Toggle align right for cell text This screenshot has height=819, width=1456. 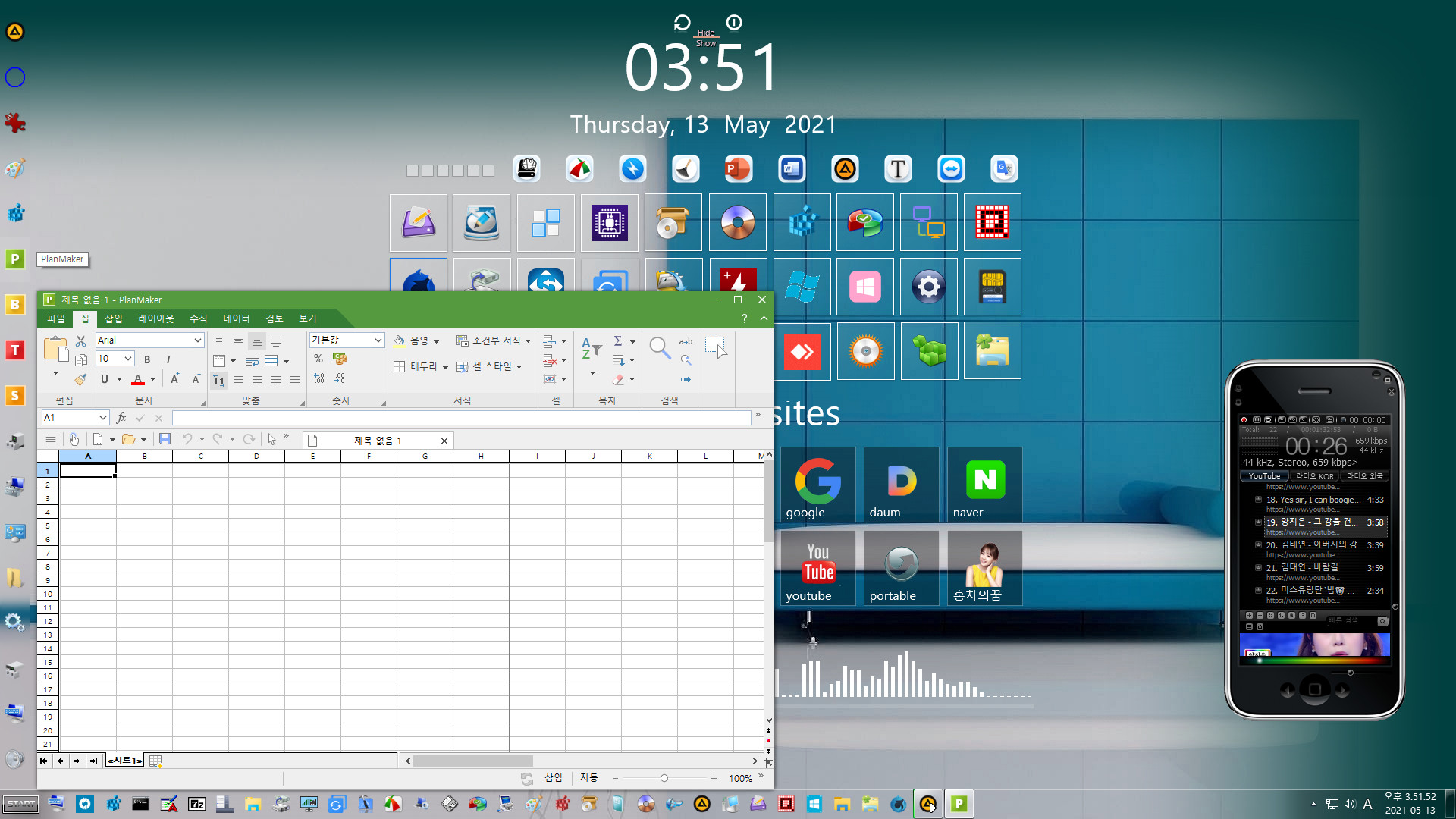coord(276,381)
